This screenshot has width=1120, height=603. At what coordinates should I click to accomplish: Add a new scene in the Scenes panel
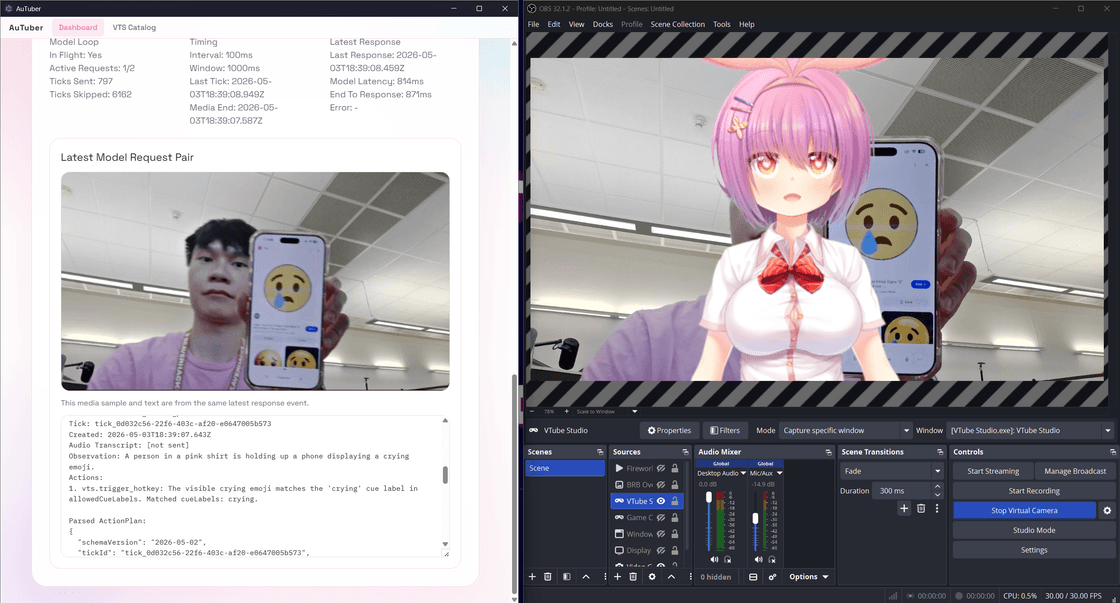click(531, 577)
